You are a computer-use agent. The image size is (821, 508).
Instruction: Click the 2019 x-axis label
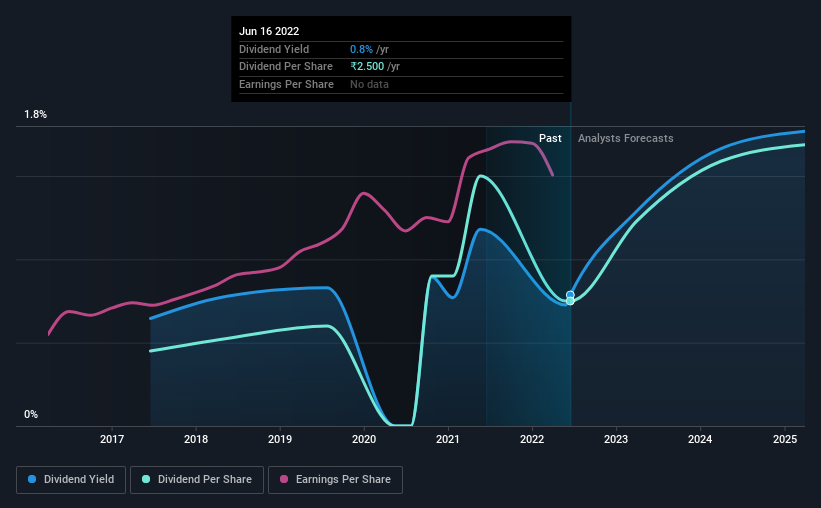tap(280, 439)
